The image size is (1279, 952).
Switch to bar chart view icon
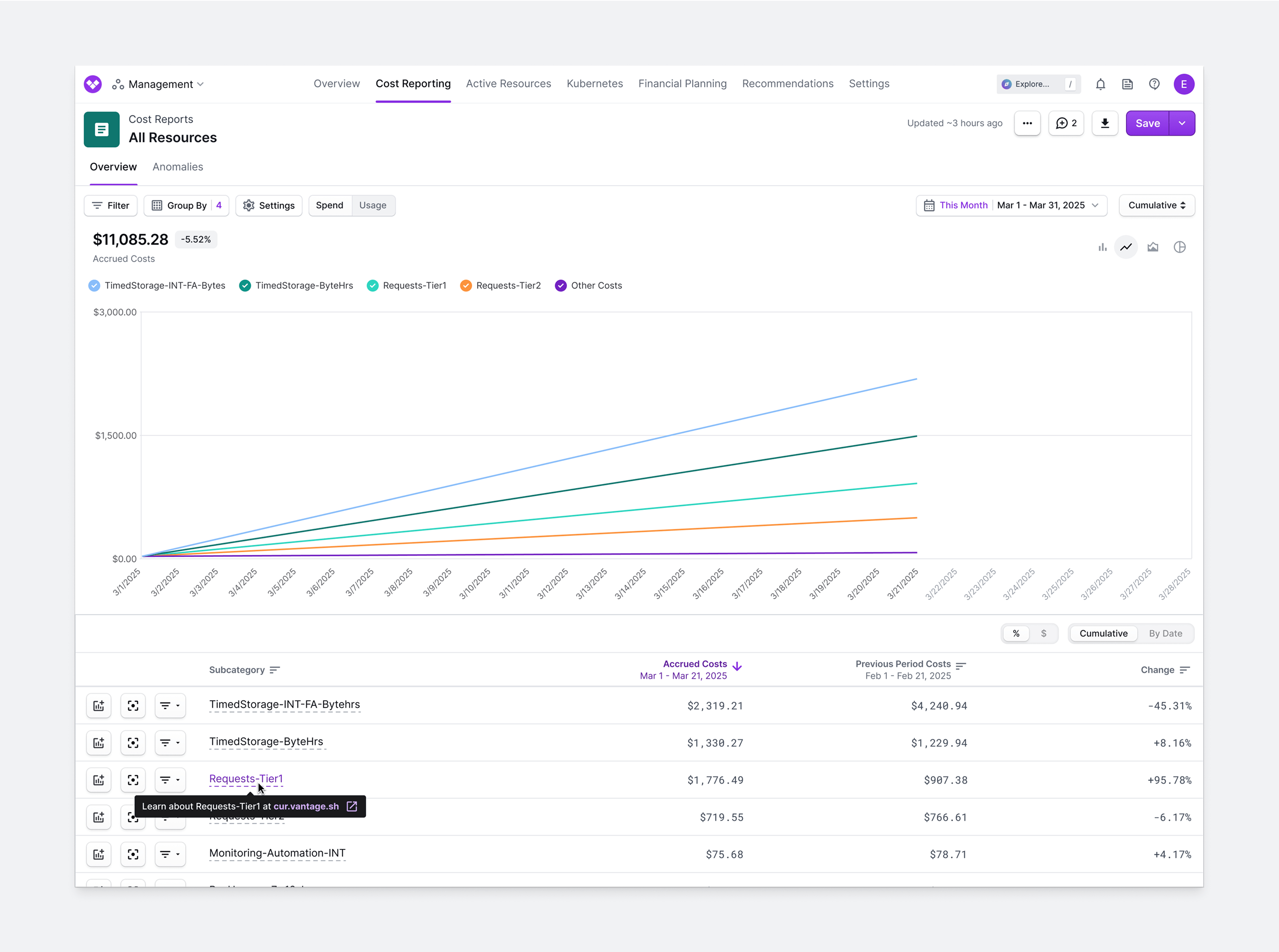pyautogui.click(x=1102, y=247)
